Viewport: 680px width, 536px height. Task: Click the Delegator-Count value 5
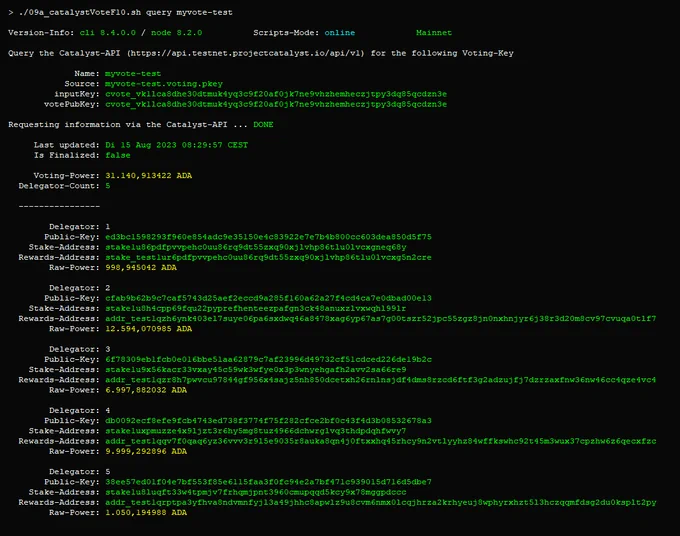(108, 186)
